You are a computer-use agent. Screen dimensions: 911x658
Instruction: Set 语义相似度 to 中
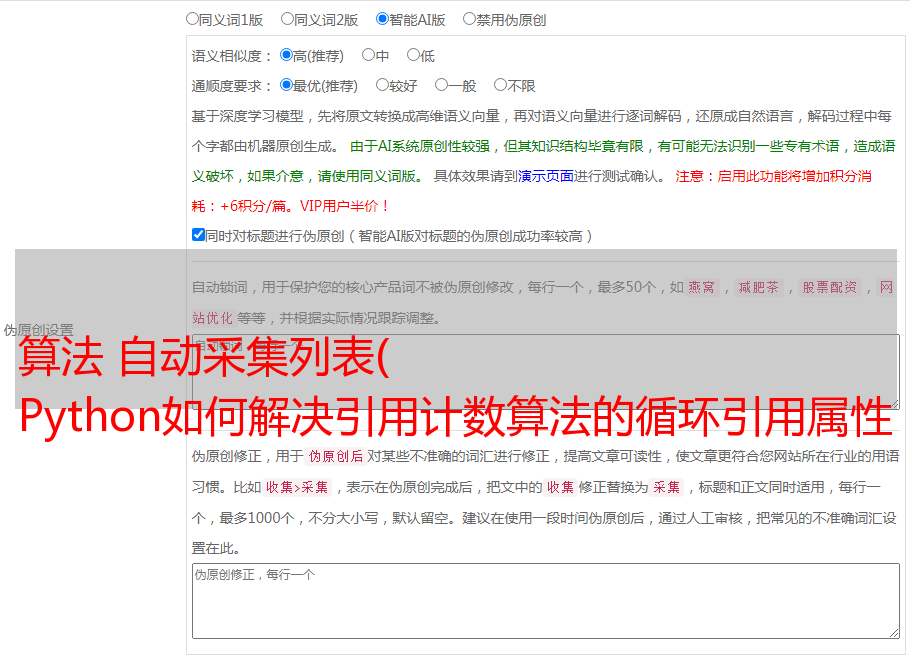point(368,56)
